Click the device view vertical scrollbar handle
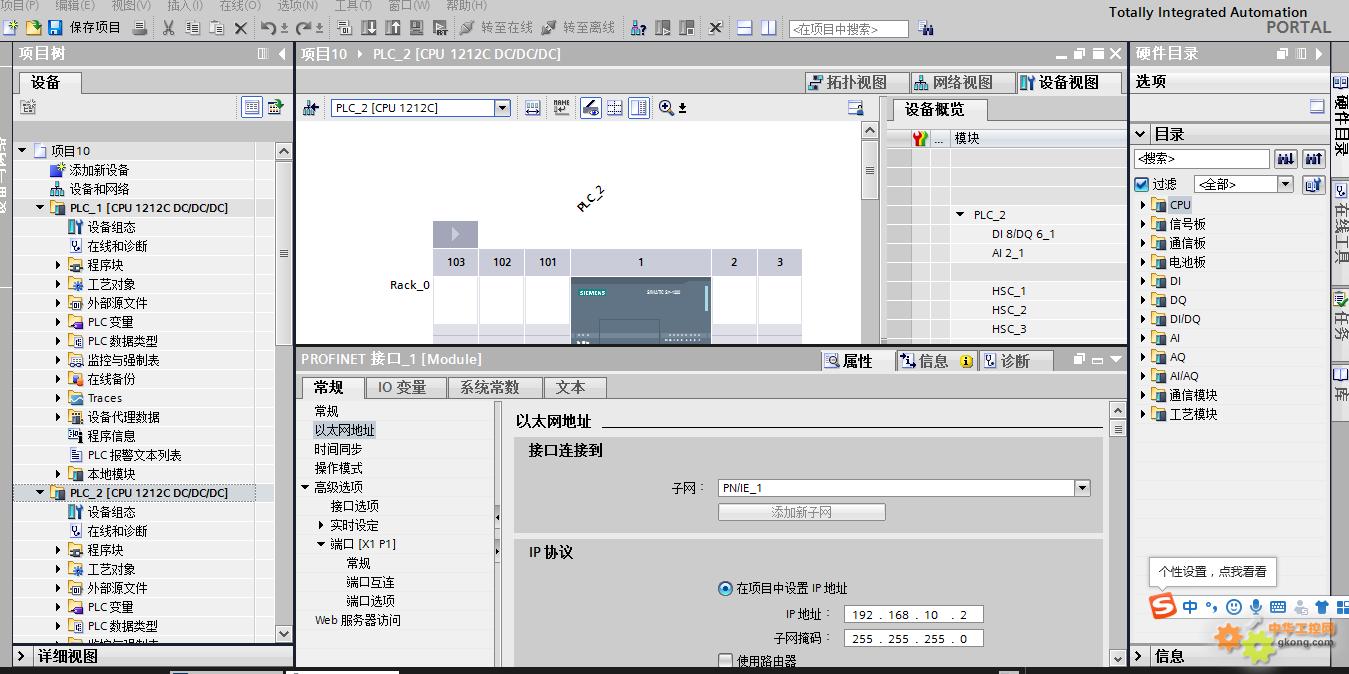 point(870,171)
